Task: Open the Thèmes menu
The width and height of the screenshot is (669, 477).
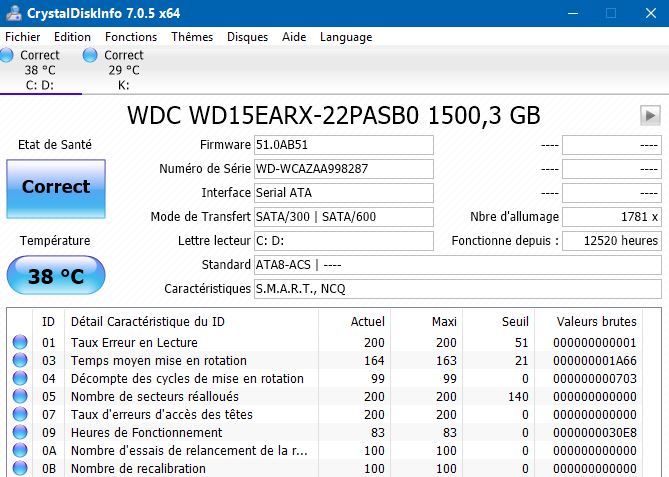Action: 192,37
